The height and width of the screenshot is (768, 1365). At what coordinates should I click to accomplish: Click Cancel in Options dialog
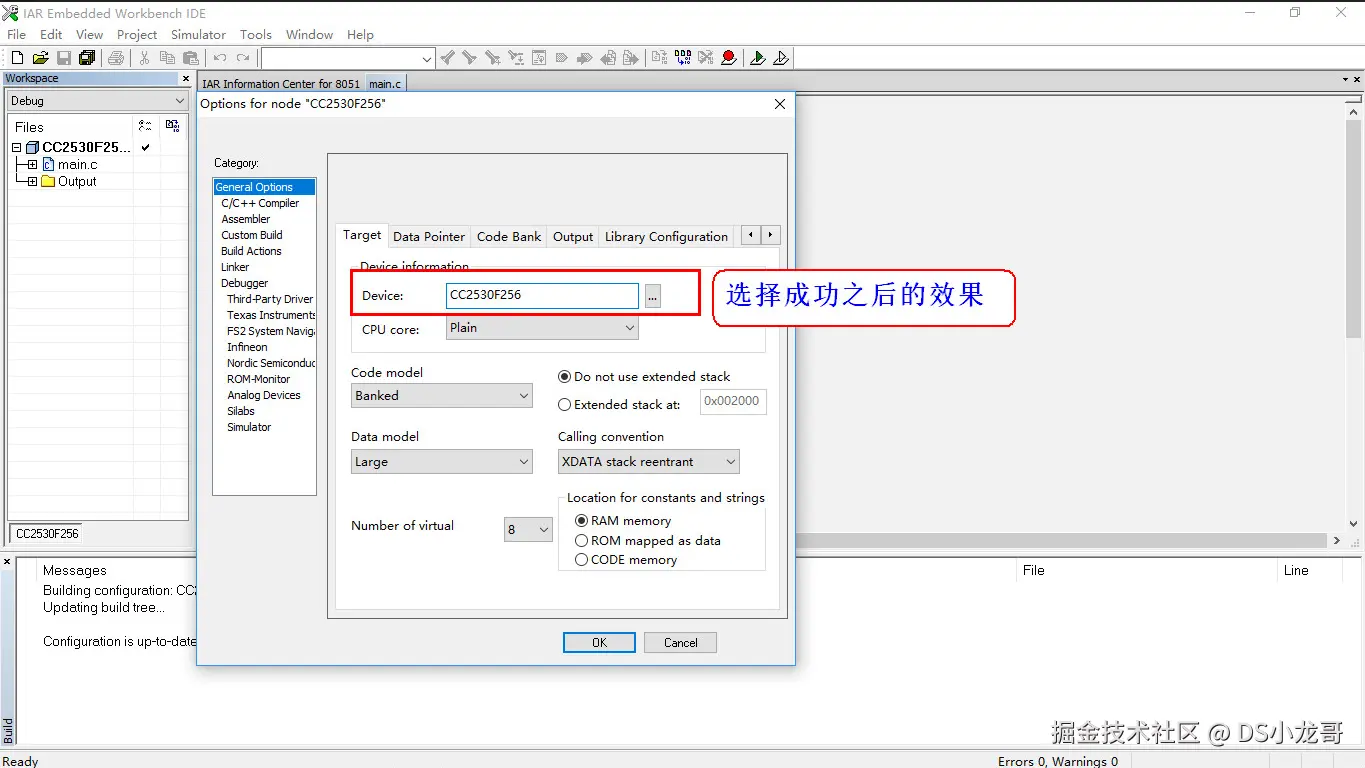(x=681, y=643)
